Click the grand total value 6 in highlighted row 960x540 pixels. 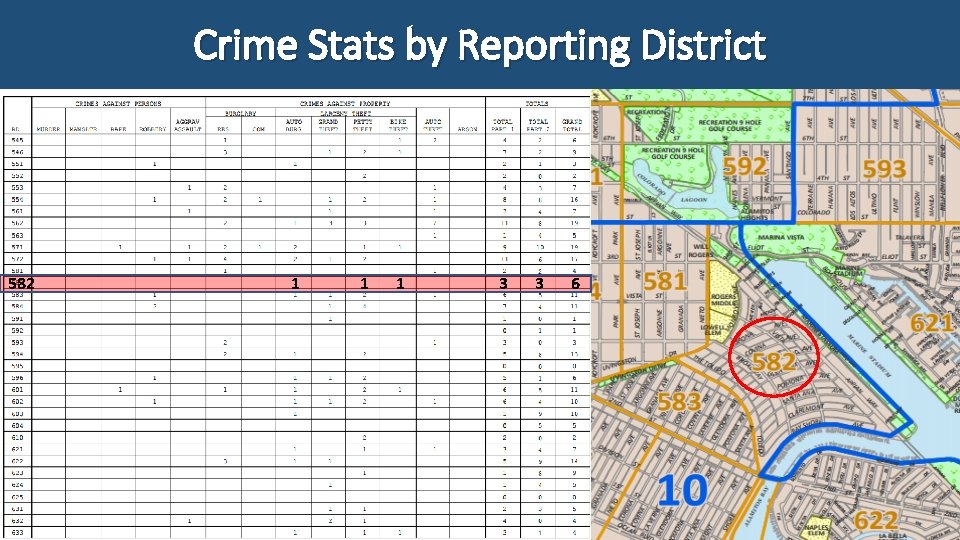pyautogui.click(x=575, y=283)
